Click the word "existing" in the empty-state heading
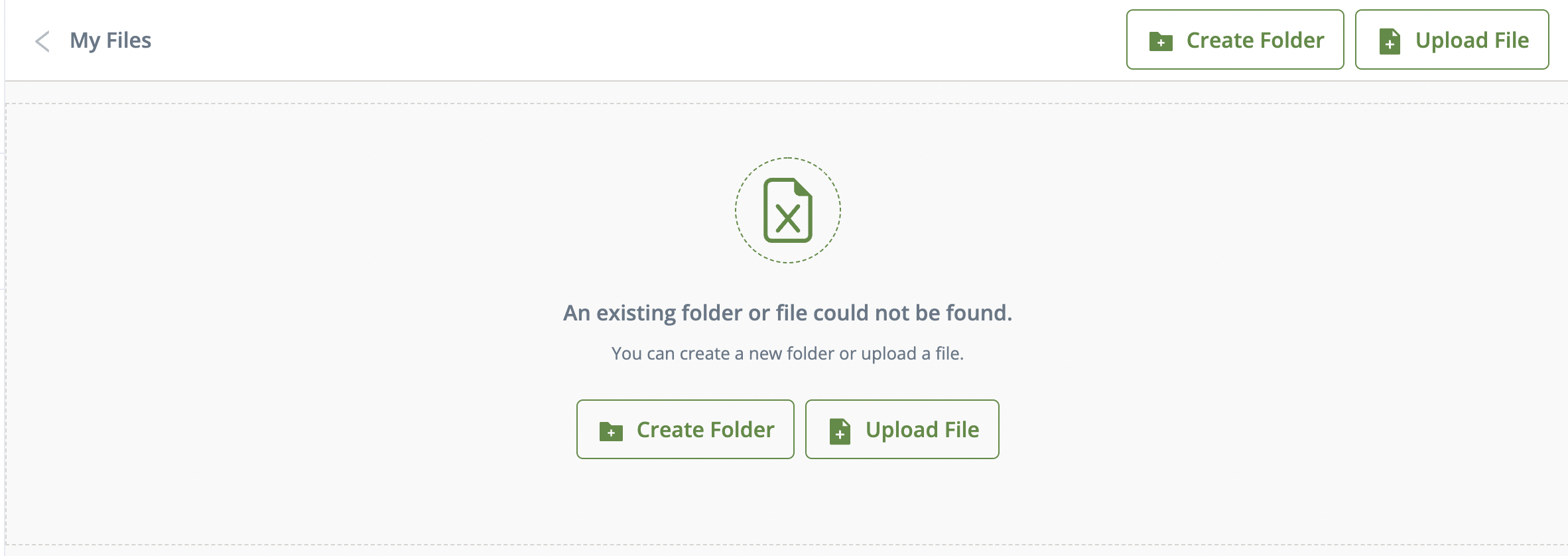Image resolution: width=1568 pixels, height=556 pixels. (635, 313)
